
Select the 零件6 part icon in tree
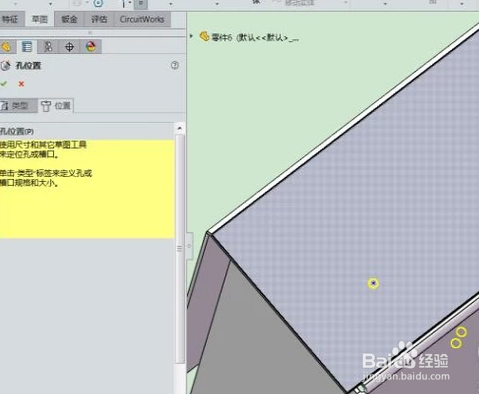click(x=204, y=36)
